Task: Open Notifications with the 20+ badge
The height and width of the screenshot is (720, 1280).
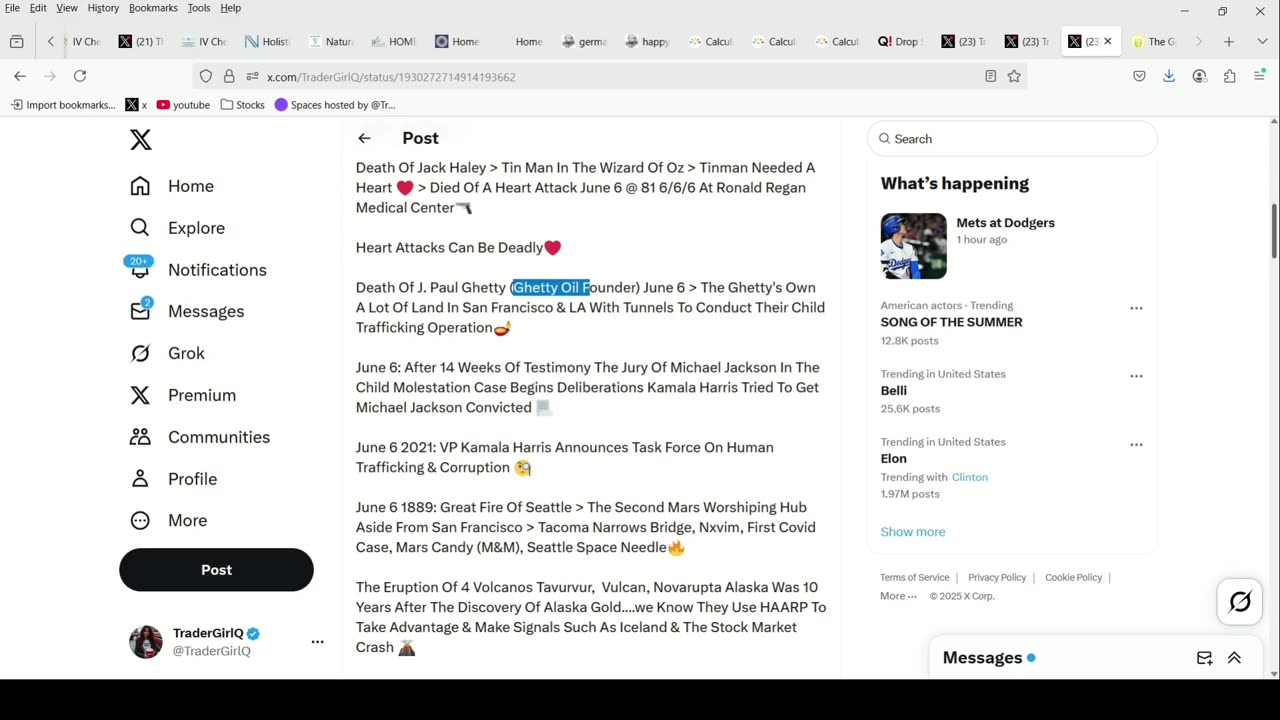Action: click(x=197, y=270)
